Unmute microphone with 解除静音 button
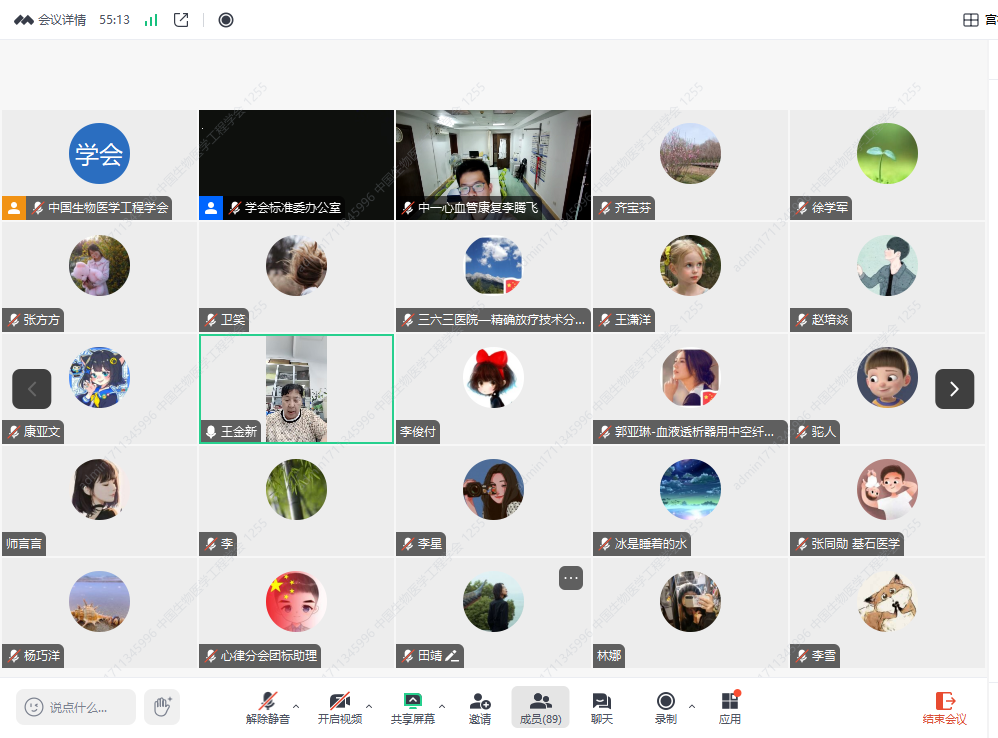 click(267, 707)
